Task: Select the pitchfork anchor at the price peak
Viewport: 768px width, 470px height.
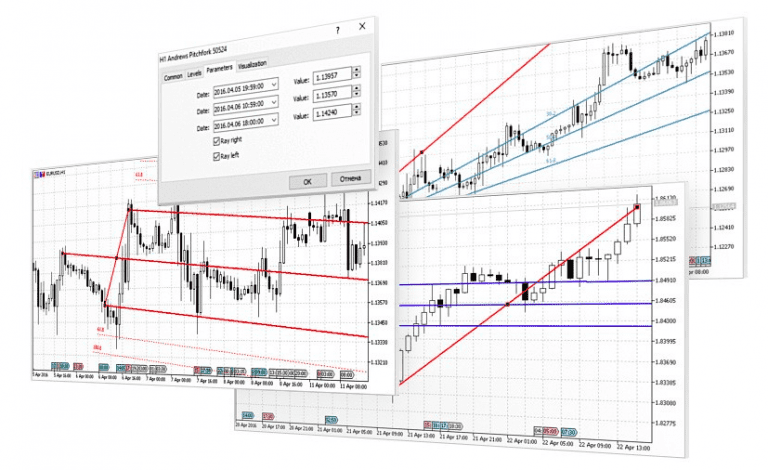Action: pos(129,209)
